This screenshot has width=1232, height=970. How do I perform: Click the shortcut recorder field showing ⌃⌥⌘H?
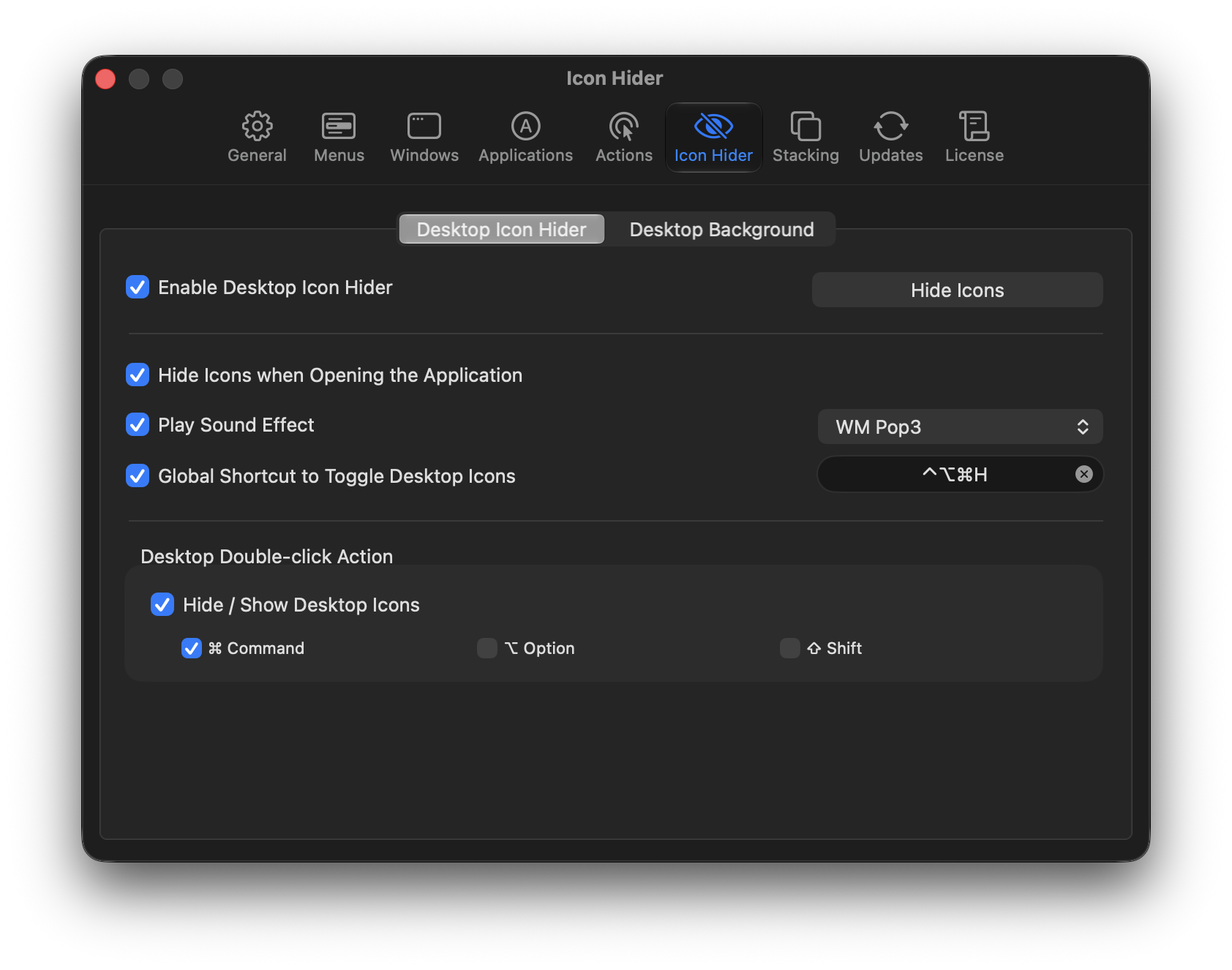coord(960,475)
